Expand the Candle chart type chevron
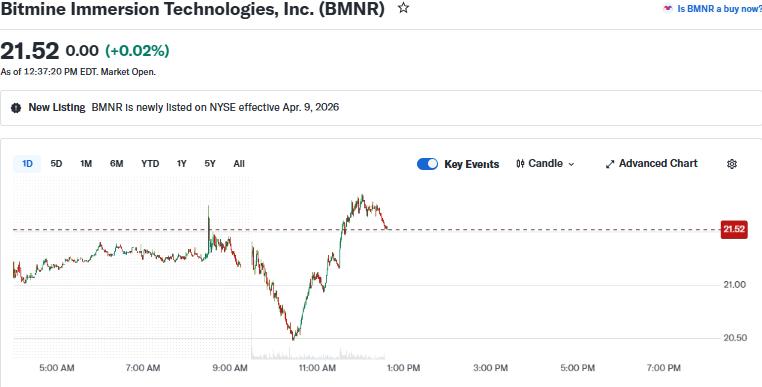Screen dimensions: 762x387 click(572, 164)
